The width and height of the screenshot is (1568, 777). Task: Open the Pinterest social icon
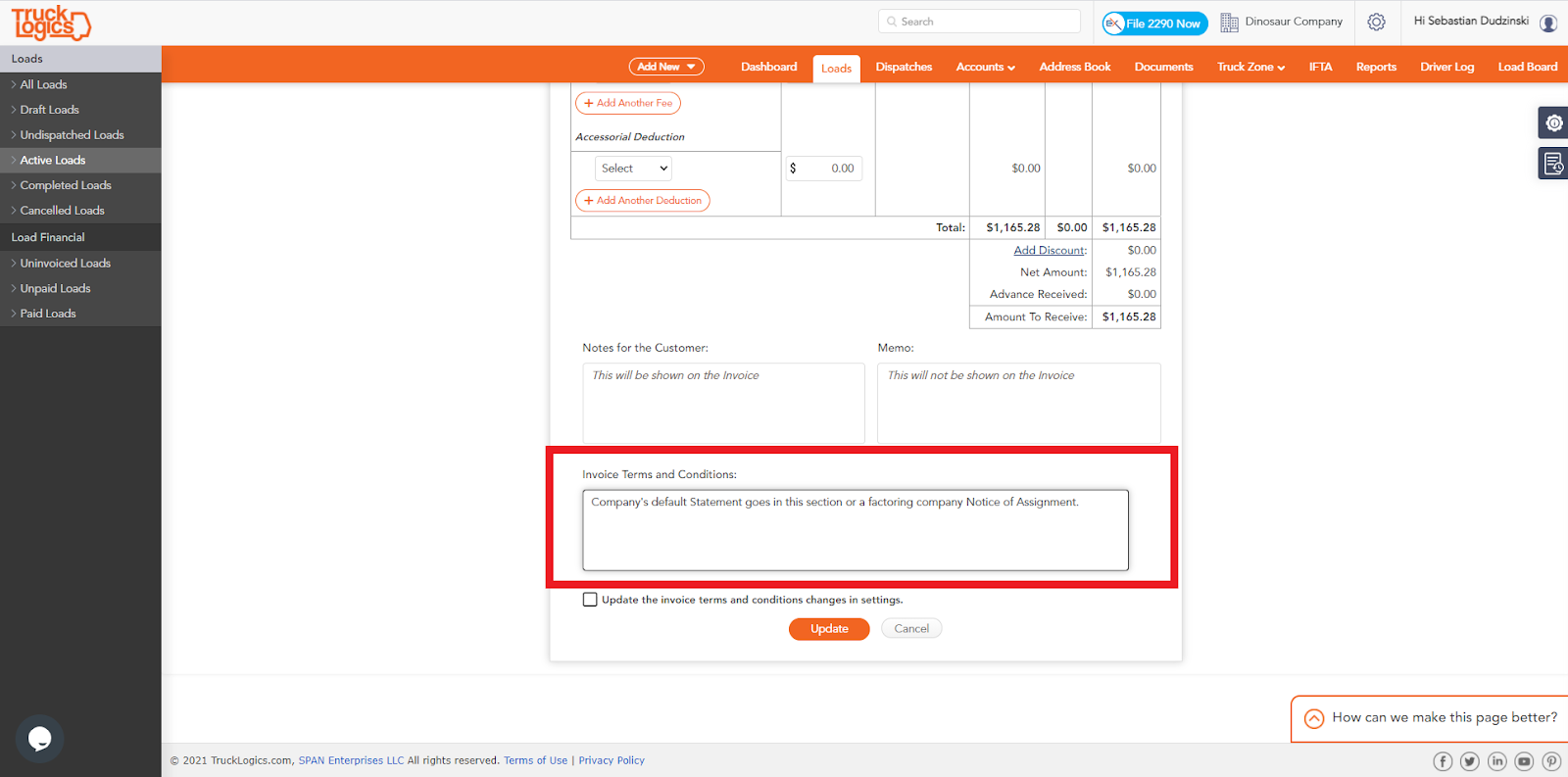coord(1551,761)
